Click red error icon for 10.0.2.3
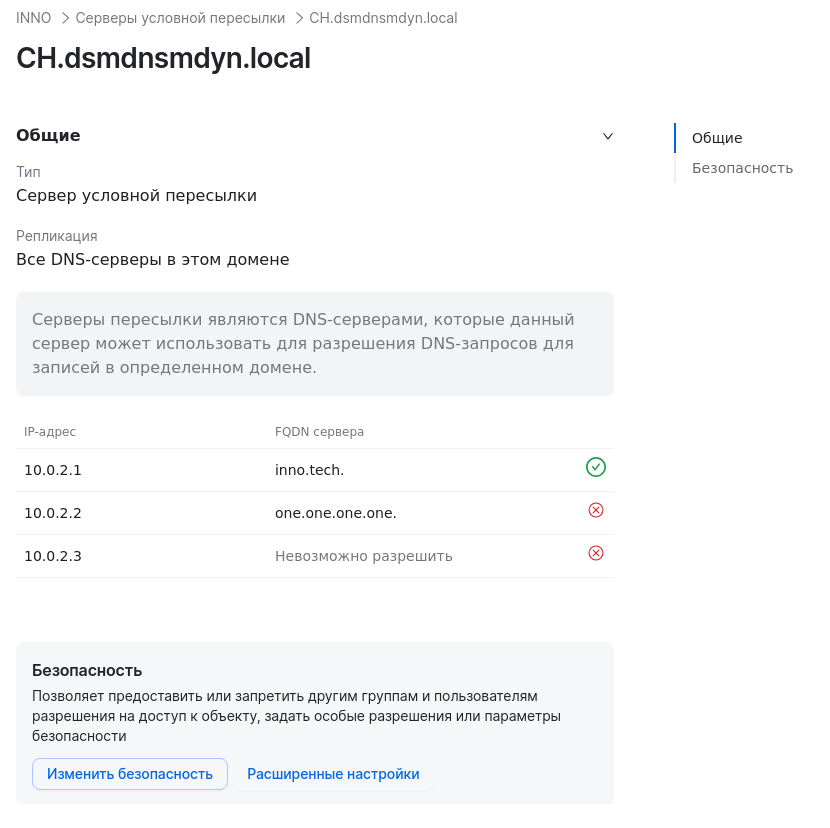The image size is (830, 828). [x=596, y=553]
